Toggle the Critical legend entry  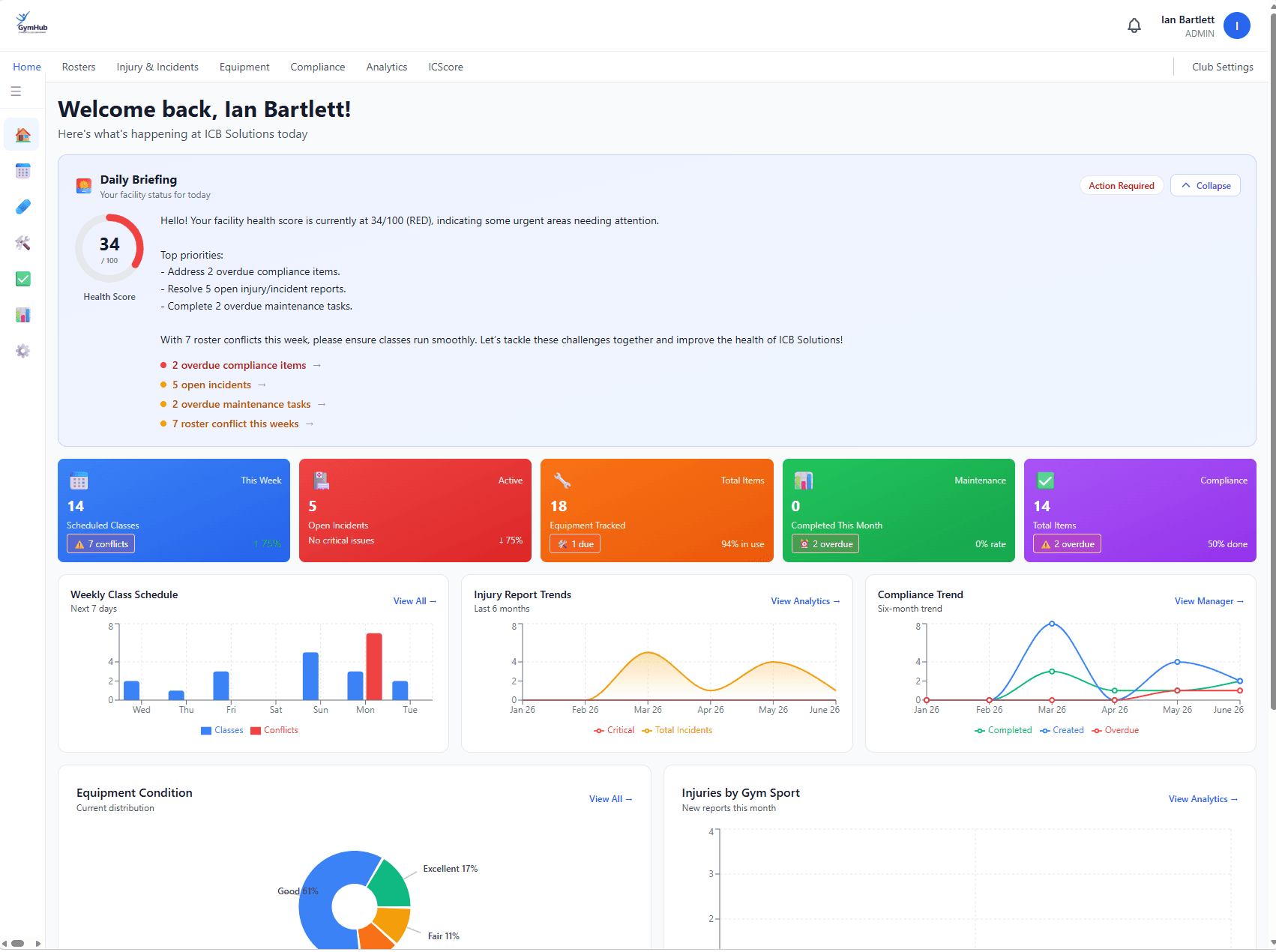[x=614, y=730]
